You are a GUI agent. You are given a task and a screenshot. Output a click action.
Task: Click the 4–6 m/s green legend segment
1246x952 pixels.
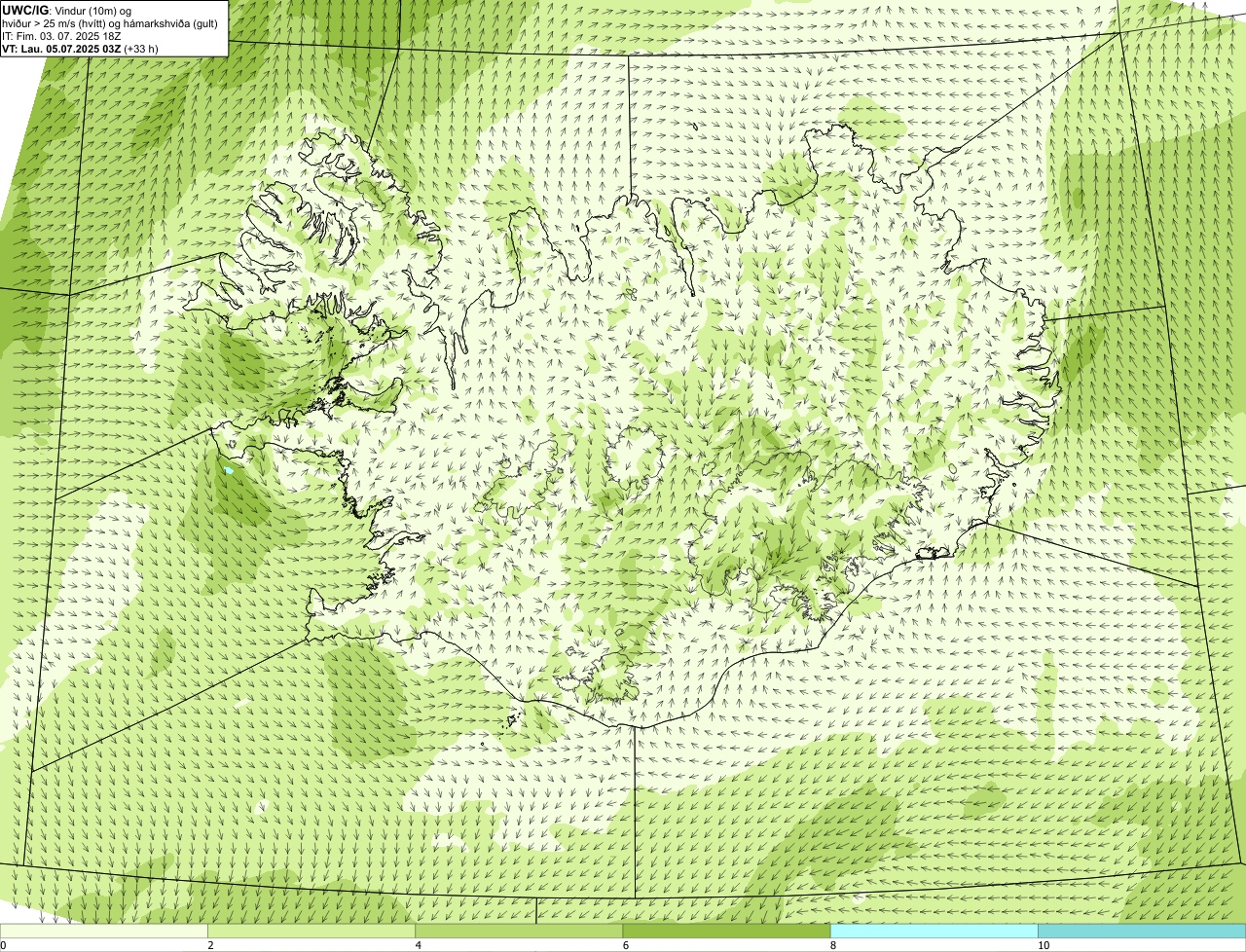519,932
